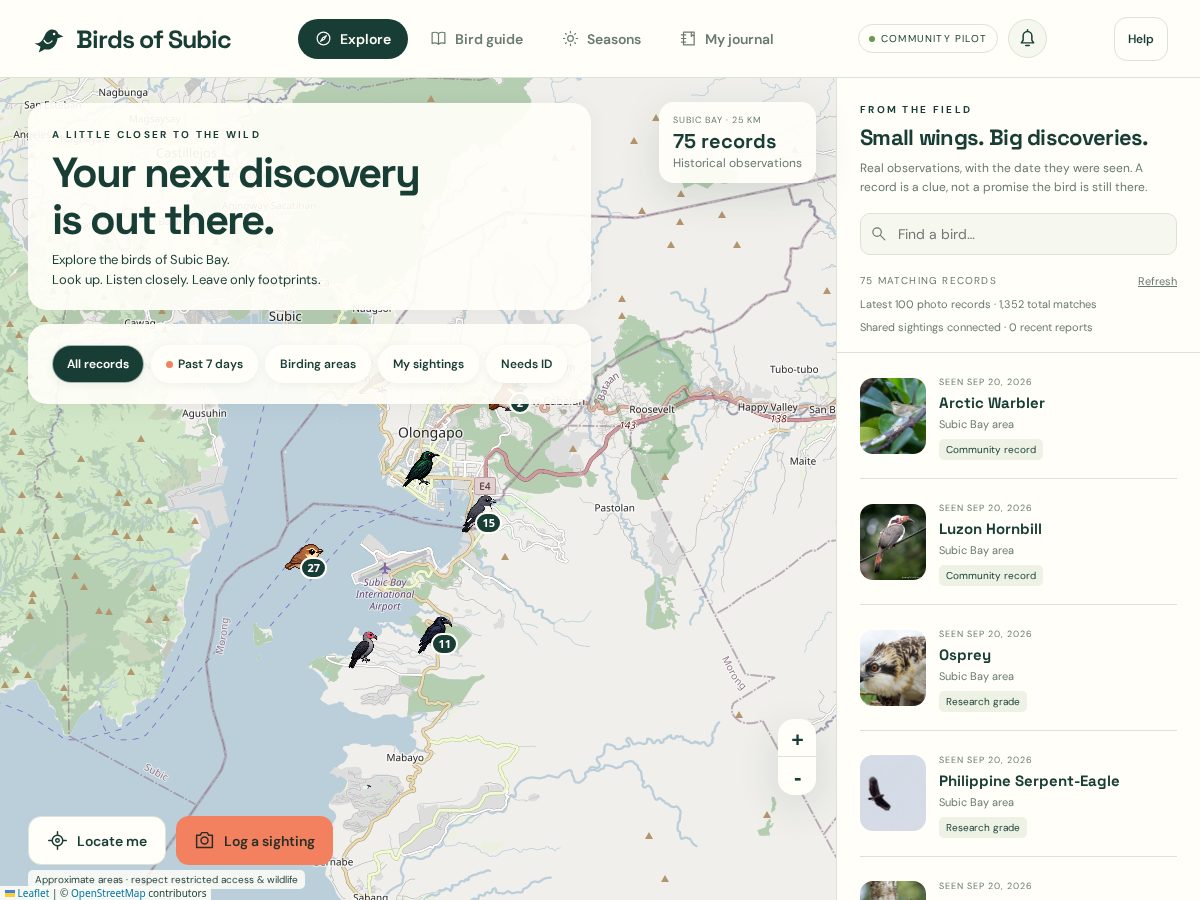Open the Philippine Serpent-Eagle thumbnail
Image resolution: width=1200 pixels, height=900 pixels.
point(893,793)
